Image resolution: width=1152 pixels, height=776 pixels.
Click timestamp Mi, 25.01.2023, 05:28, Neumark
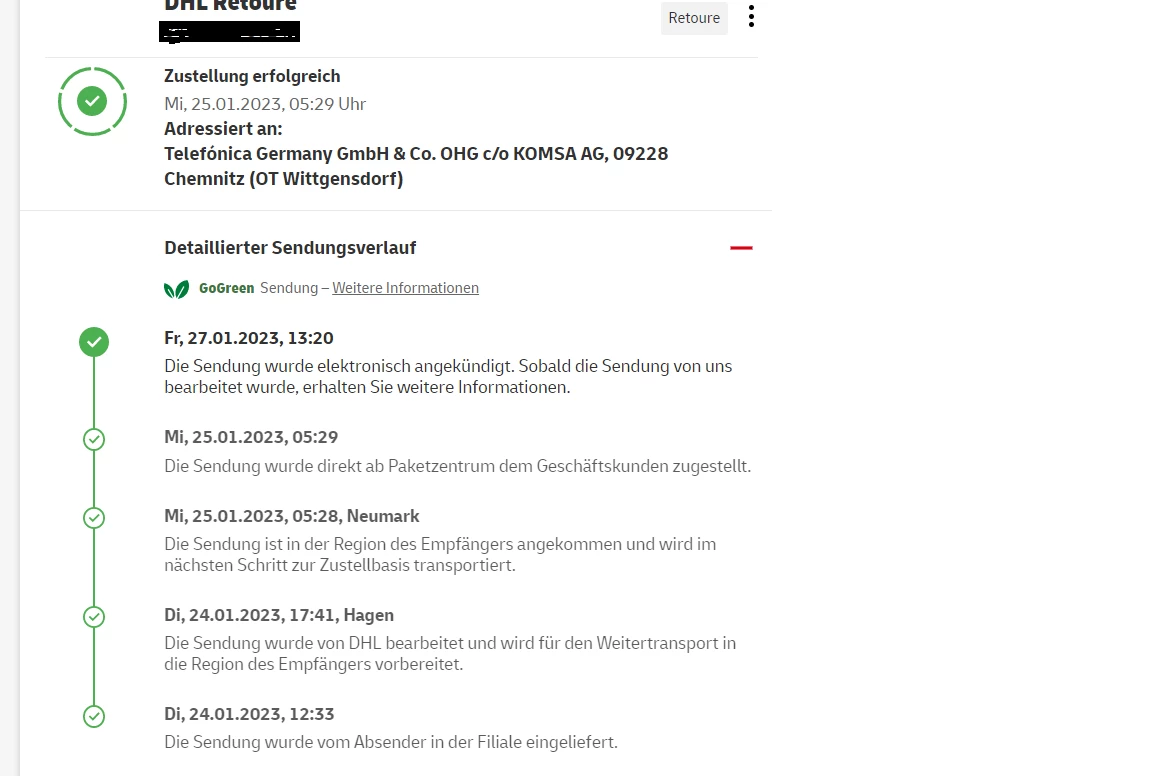coord(292,516)
